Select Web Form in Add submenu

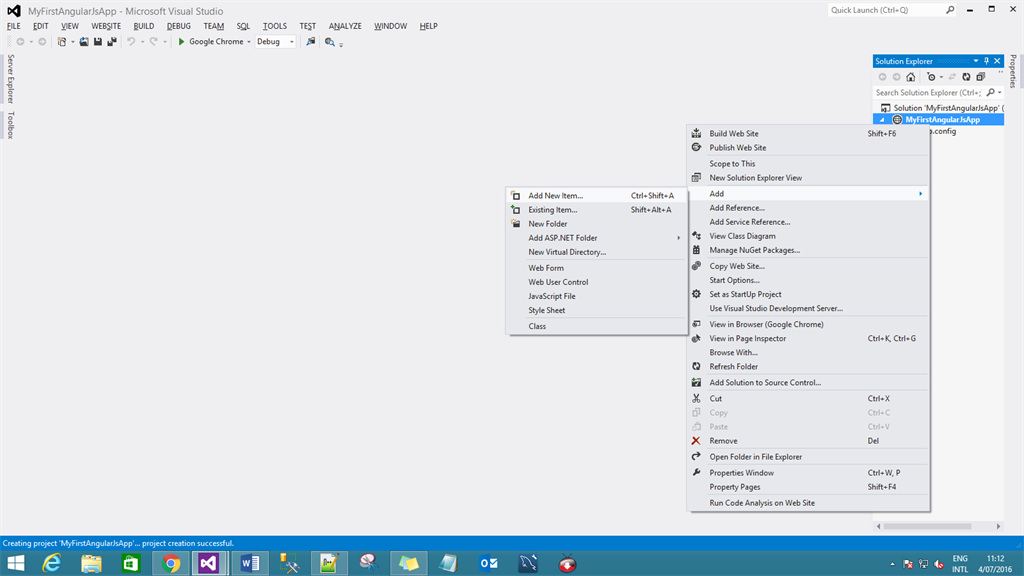click(597, 268)
